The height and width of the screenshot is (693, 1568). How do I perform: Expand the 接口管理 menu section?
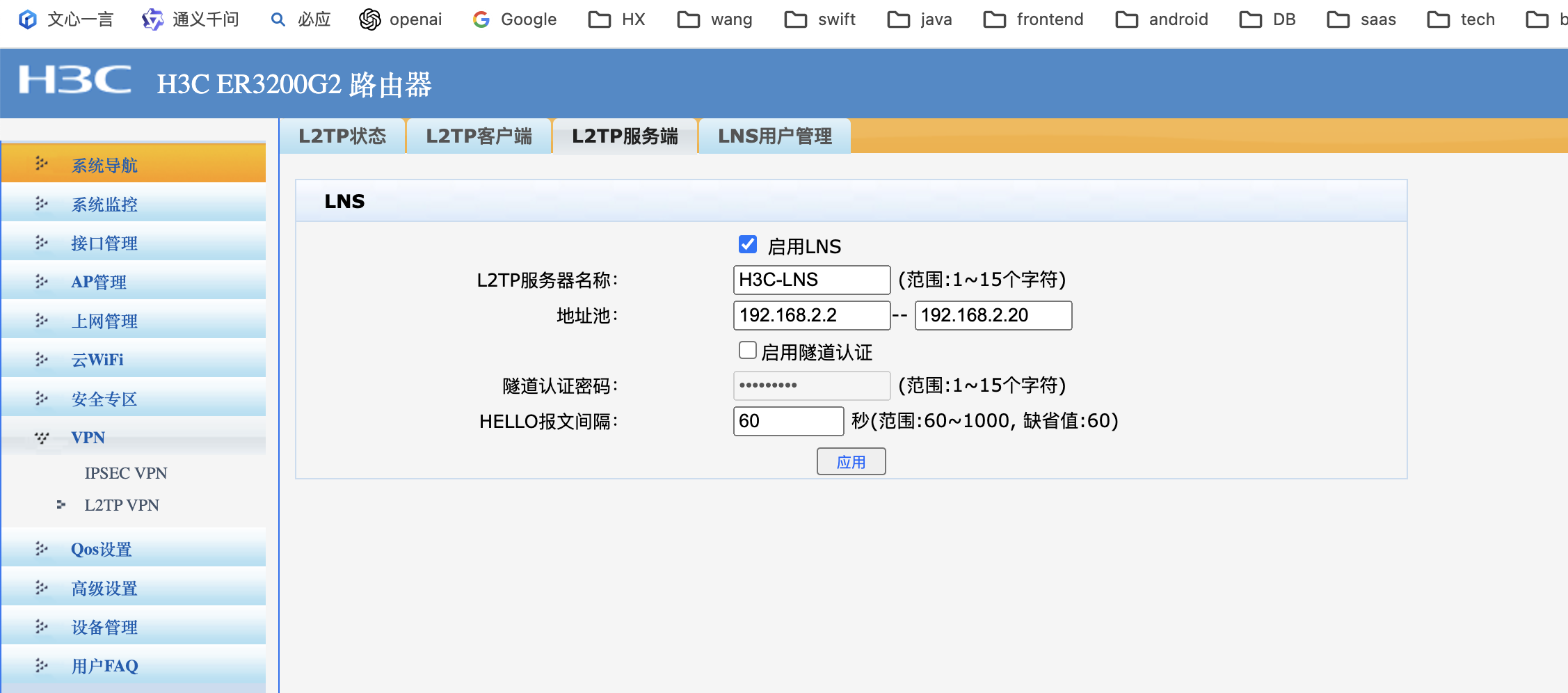[134, 241]
